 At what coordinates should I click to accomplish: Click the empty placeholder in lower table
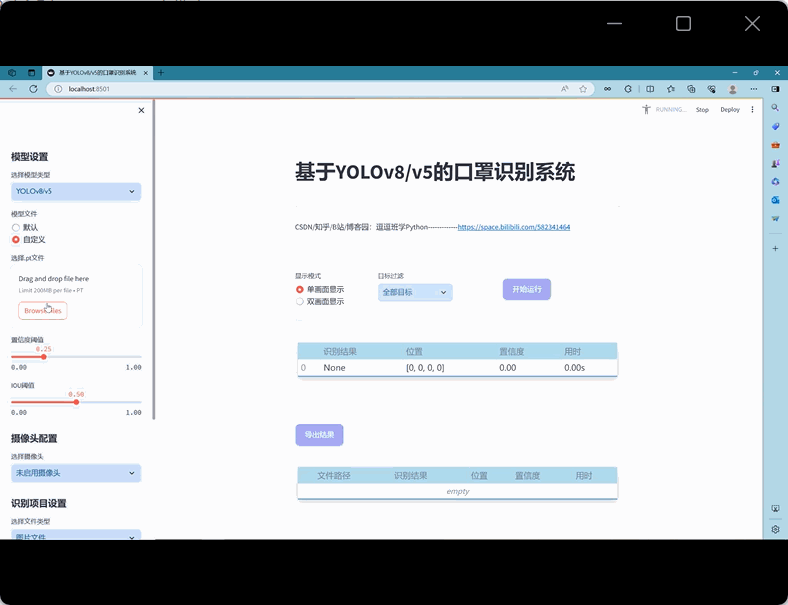tap(458, 491)
